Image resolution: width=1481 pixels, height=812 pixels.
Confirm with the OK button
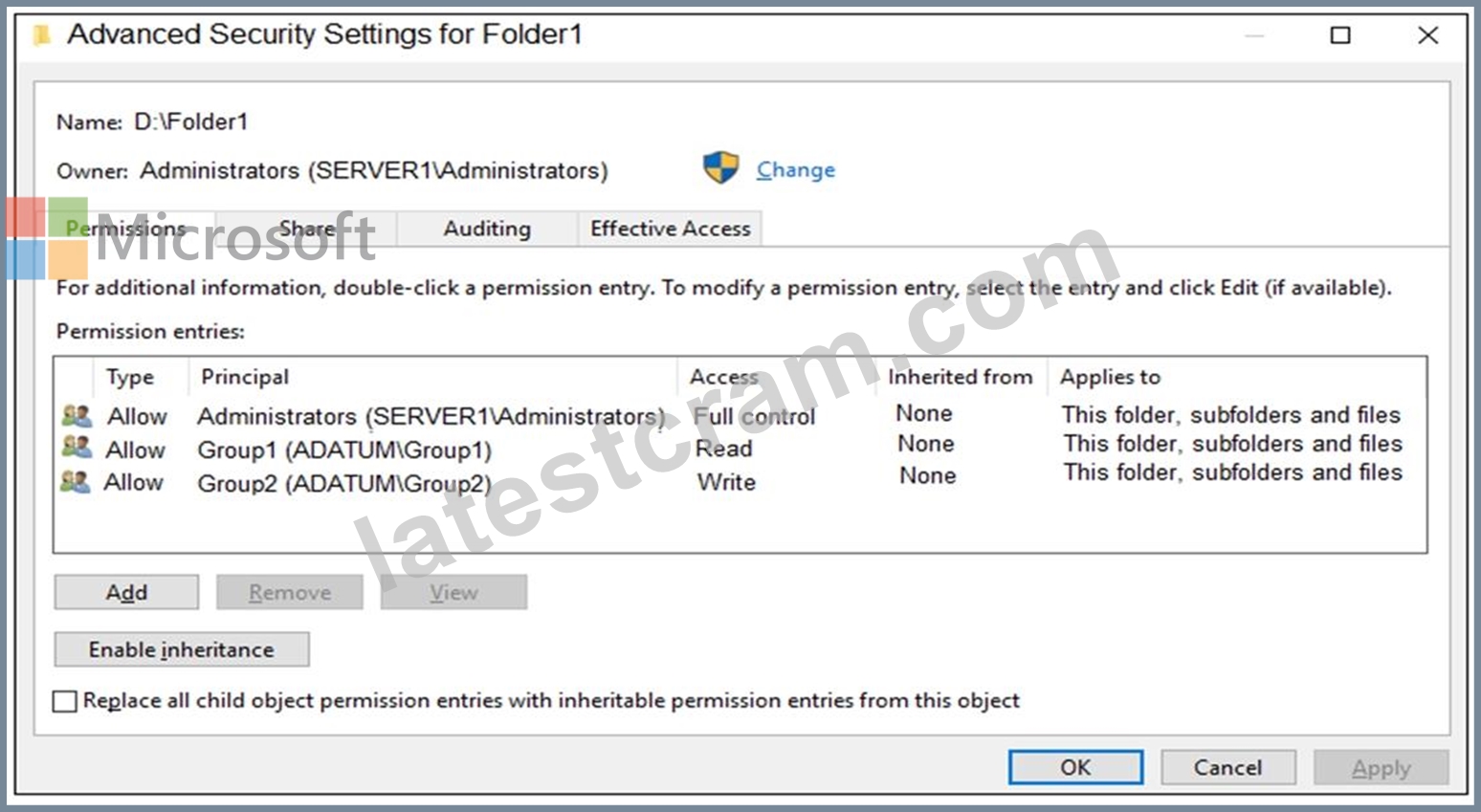pyautogui.click(x=1075, y=767)
